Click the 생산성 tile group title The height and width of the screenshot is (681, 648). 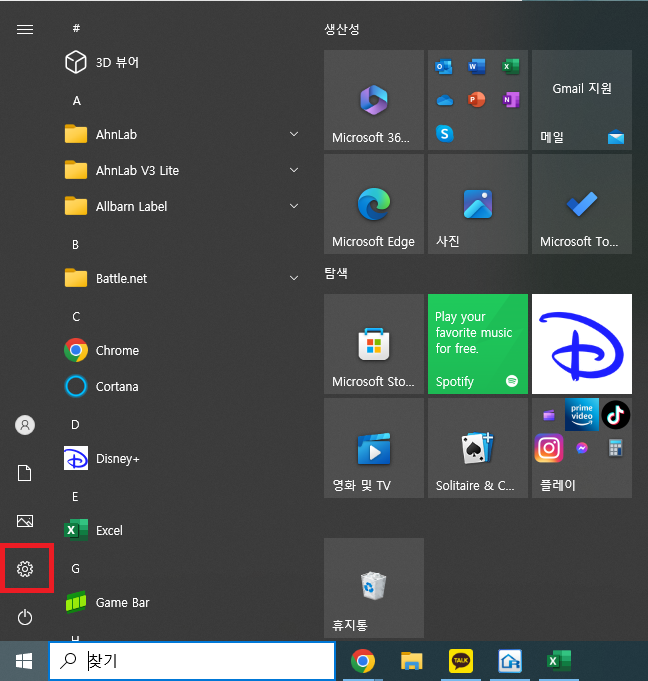[342, 30]
